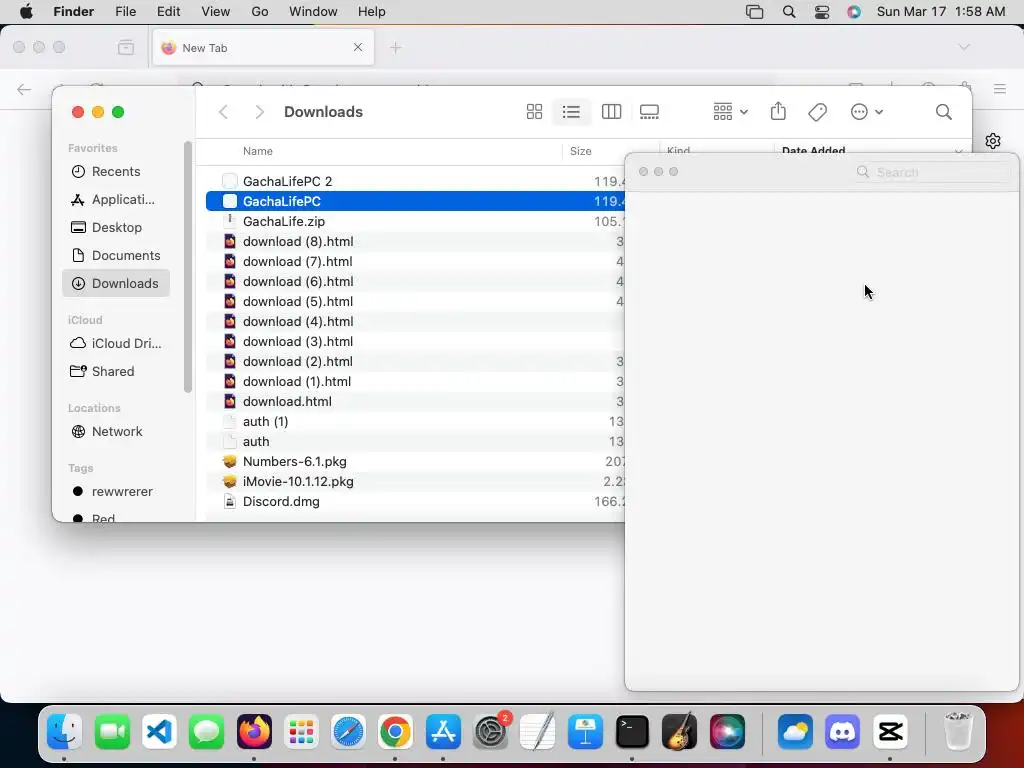Click the Finder sidebar scrollbar
This screenshot has width=1024, height=768.
tap(187, 266)
